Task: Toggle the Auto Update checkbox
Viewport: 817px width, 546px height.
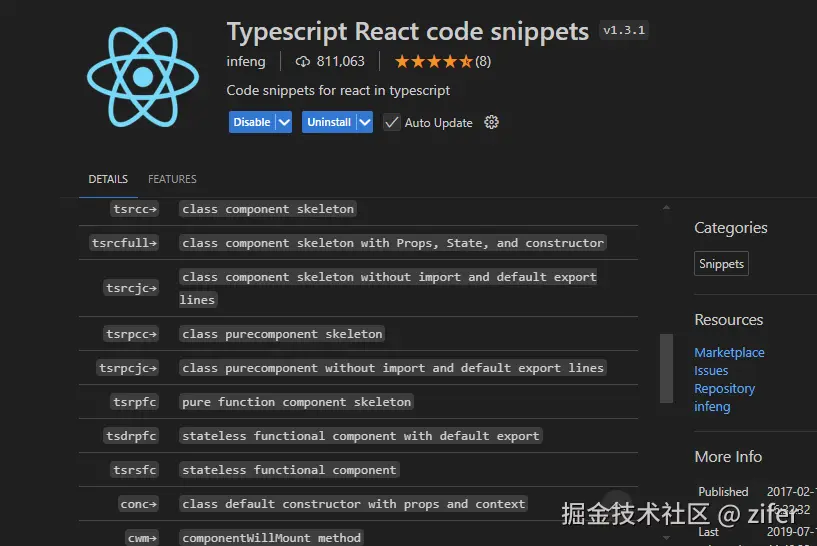Action: pyautogui.click(x=391, y=122)
